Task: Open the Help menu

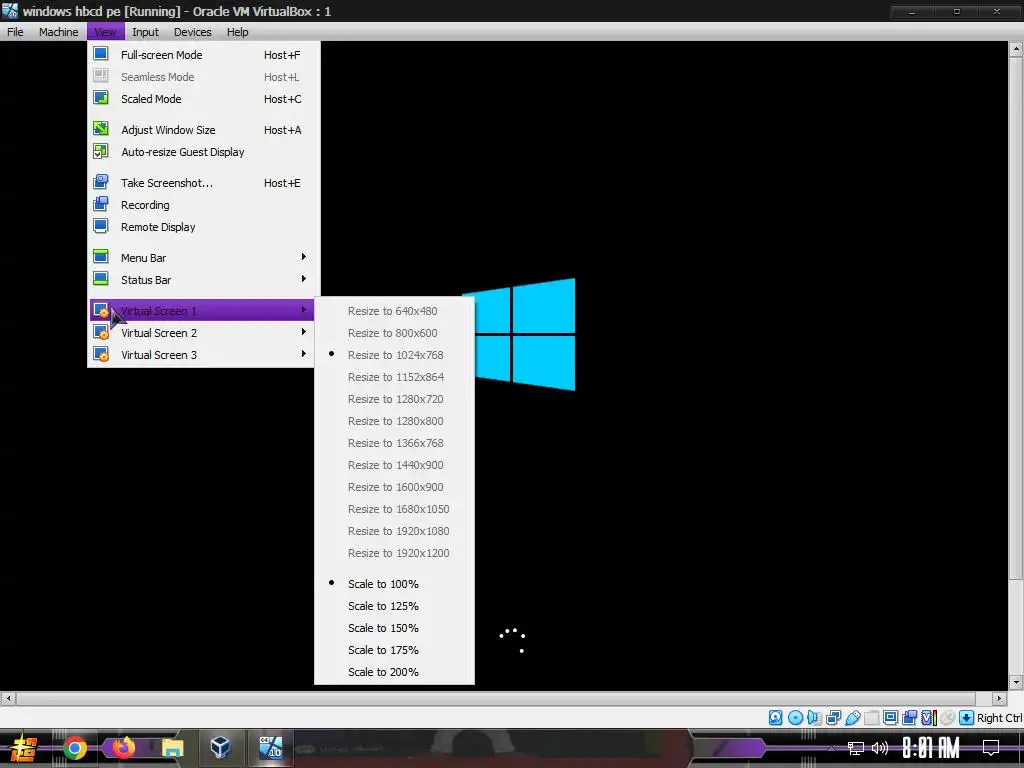Action: click(x=237, y=32)
